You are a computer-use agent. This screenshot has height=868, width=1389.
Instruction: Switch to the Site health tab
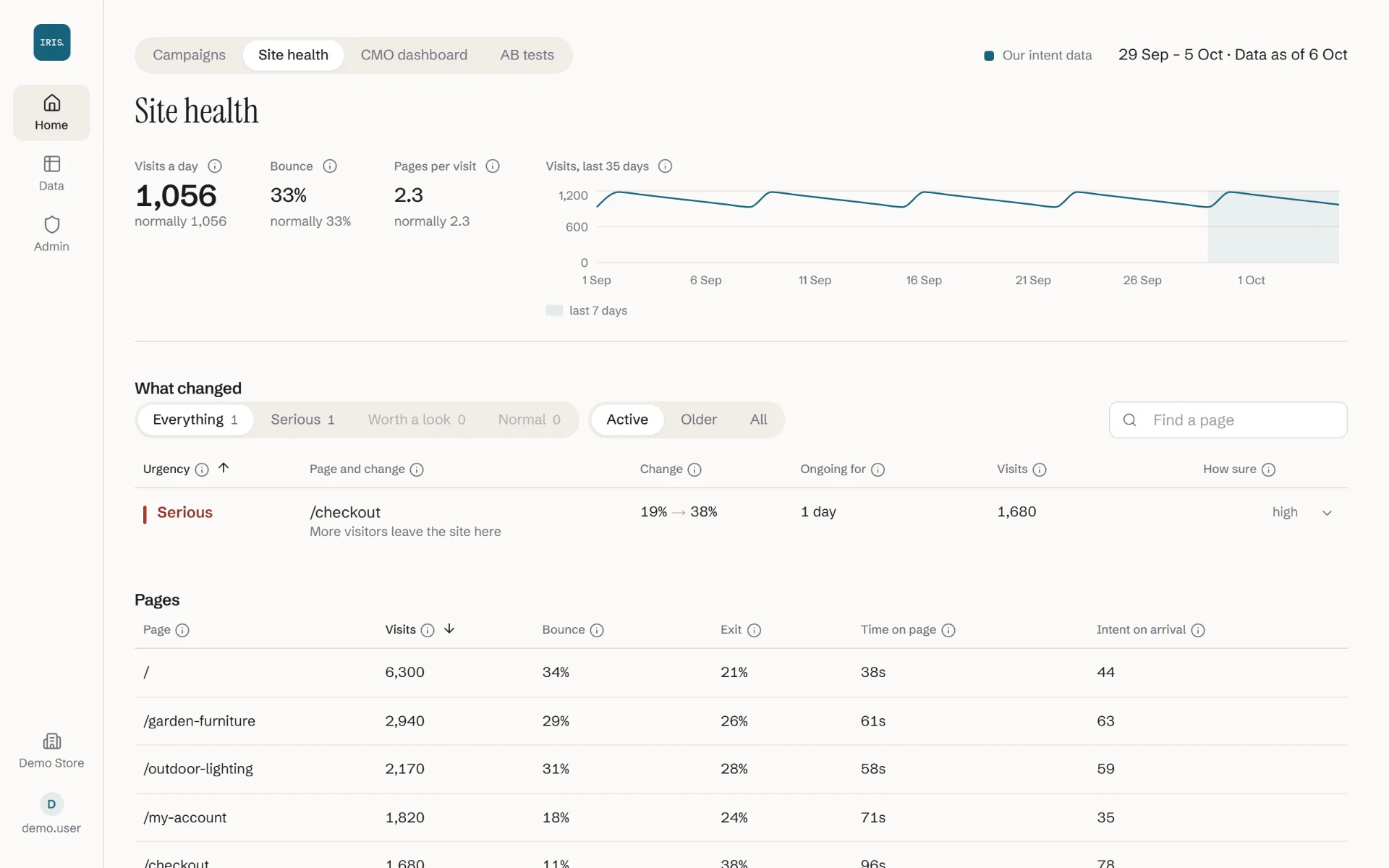pyautogui.click(x=293, y=55)
